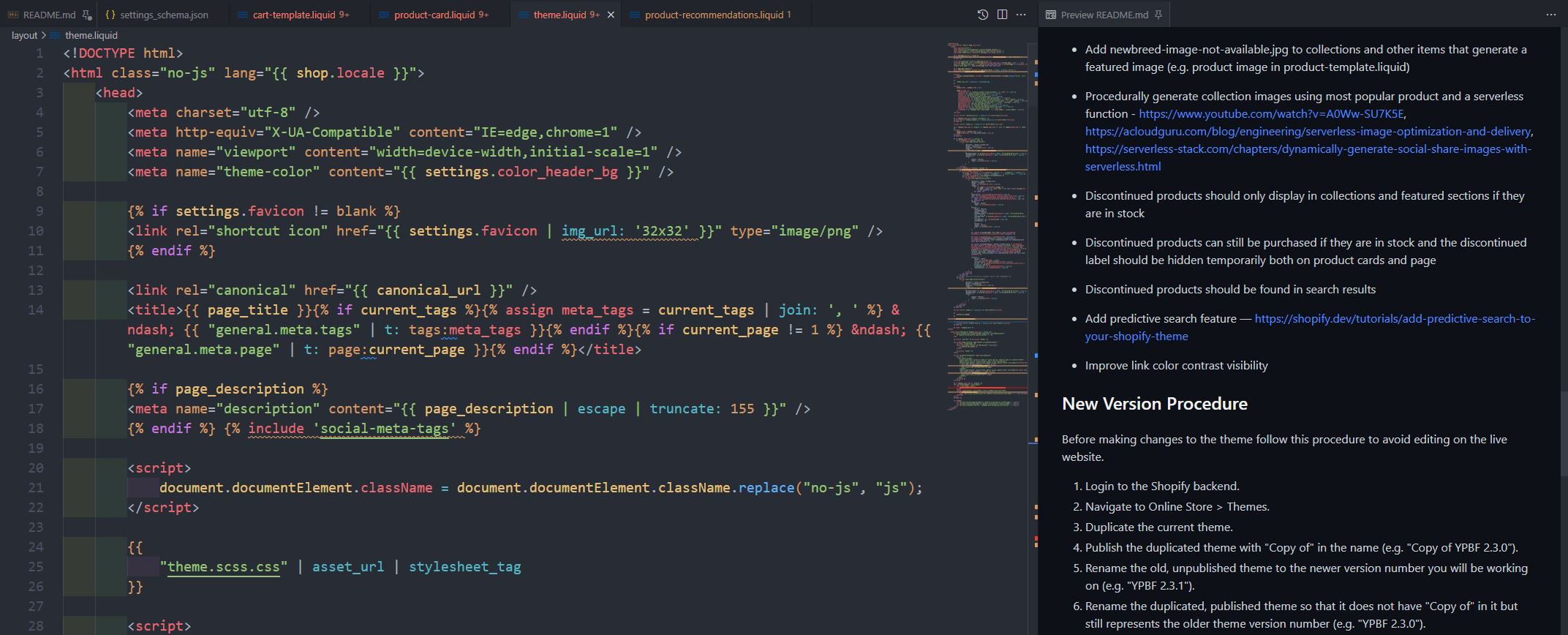Open the cart-template.liquid tab
The height and width of the screenshot is (635, 1568).
tap(301, 15)
